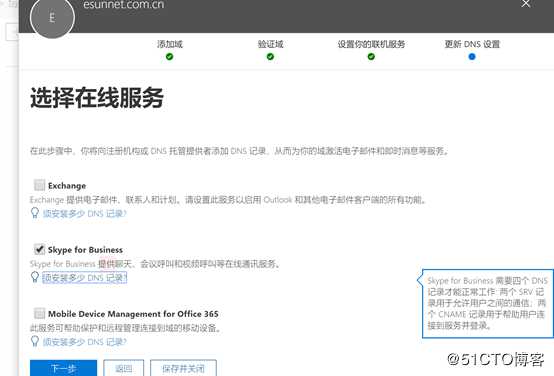
Task: Click the 保存并关闭 button
Action: coord(183,368)
